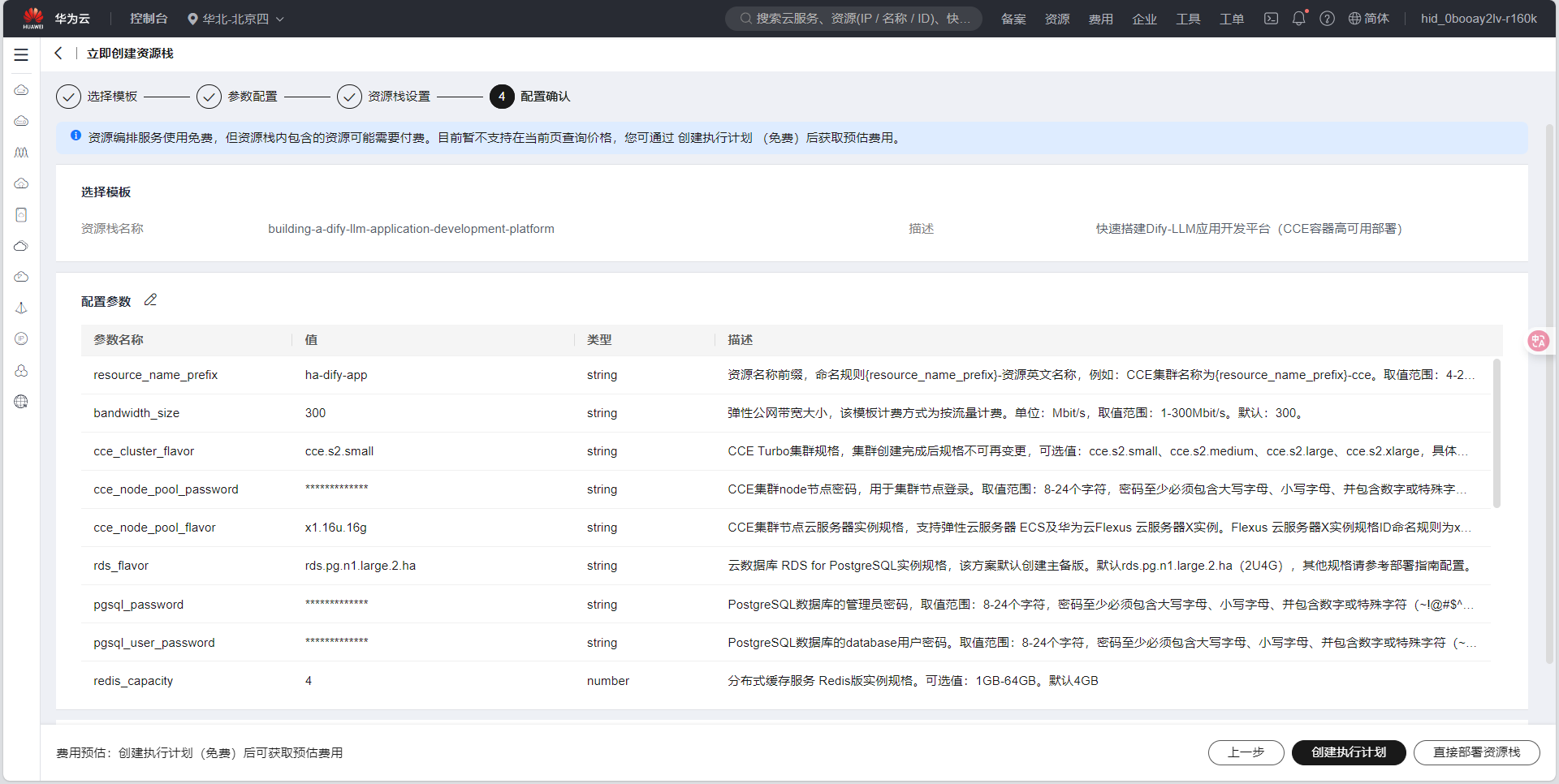This screenshot has height=784, width=1559.
Task: Click the globe sidebar icon
Action: tap(21, 402)
